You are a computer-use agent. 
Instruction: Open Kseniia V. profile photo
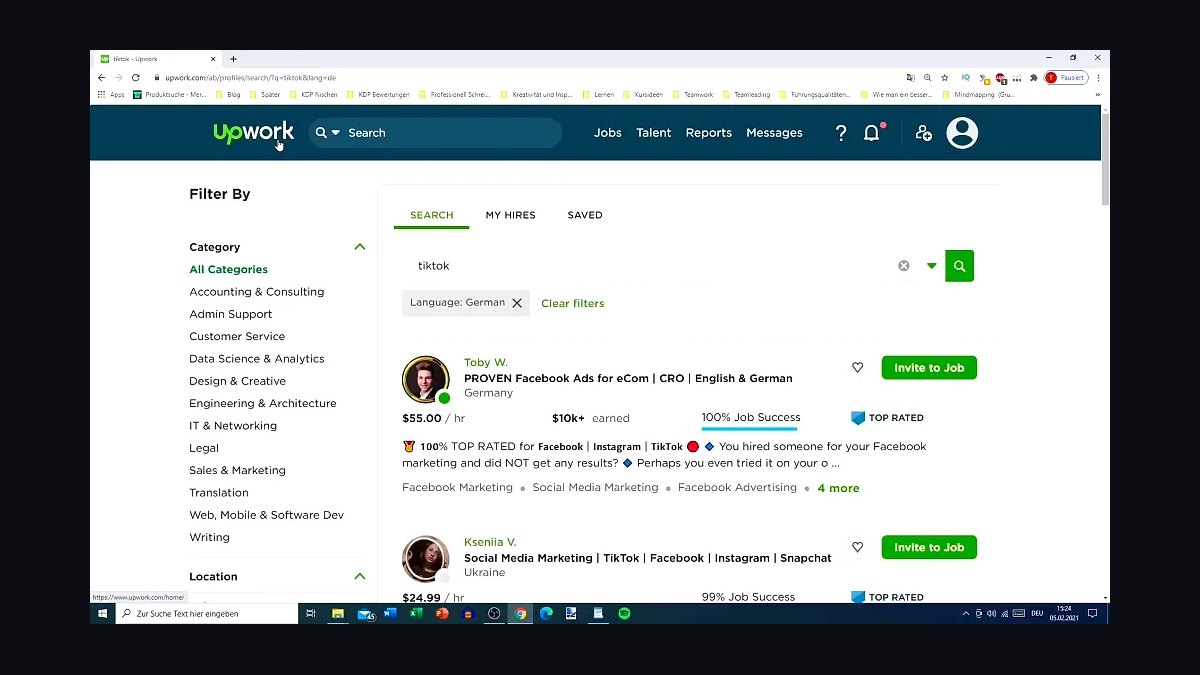click(425, 559)
